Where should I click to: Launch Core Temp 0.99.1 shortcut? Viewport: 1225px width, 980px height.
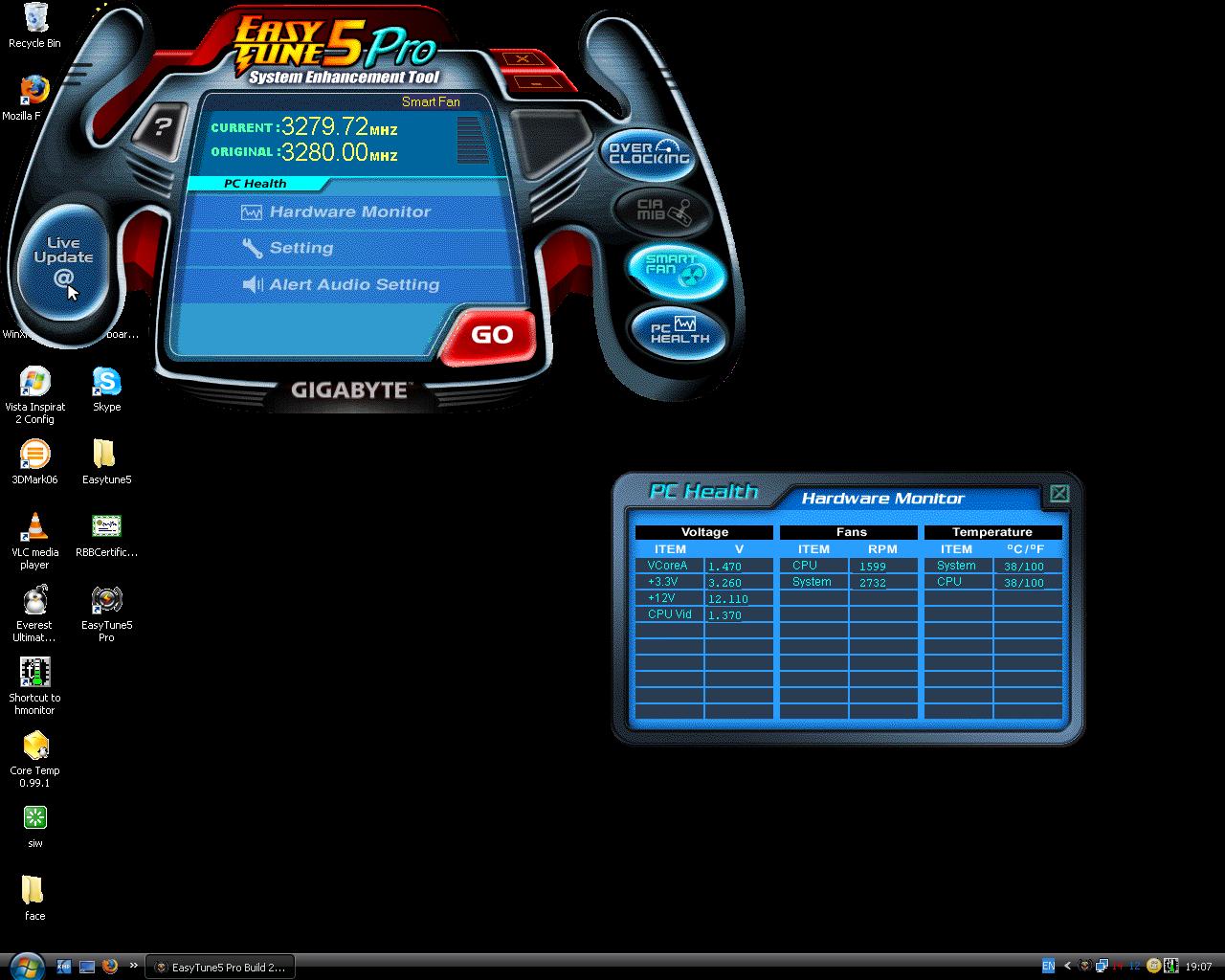(x=34, y=760)
